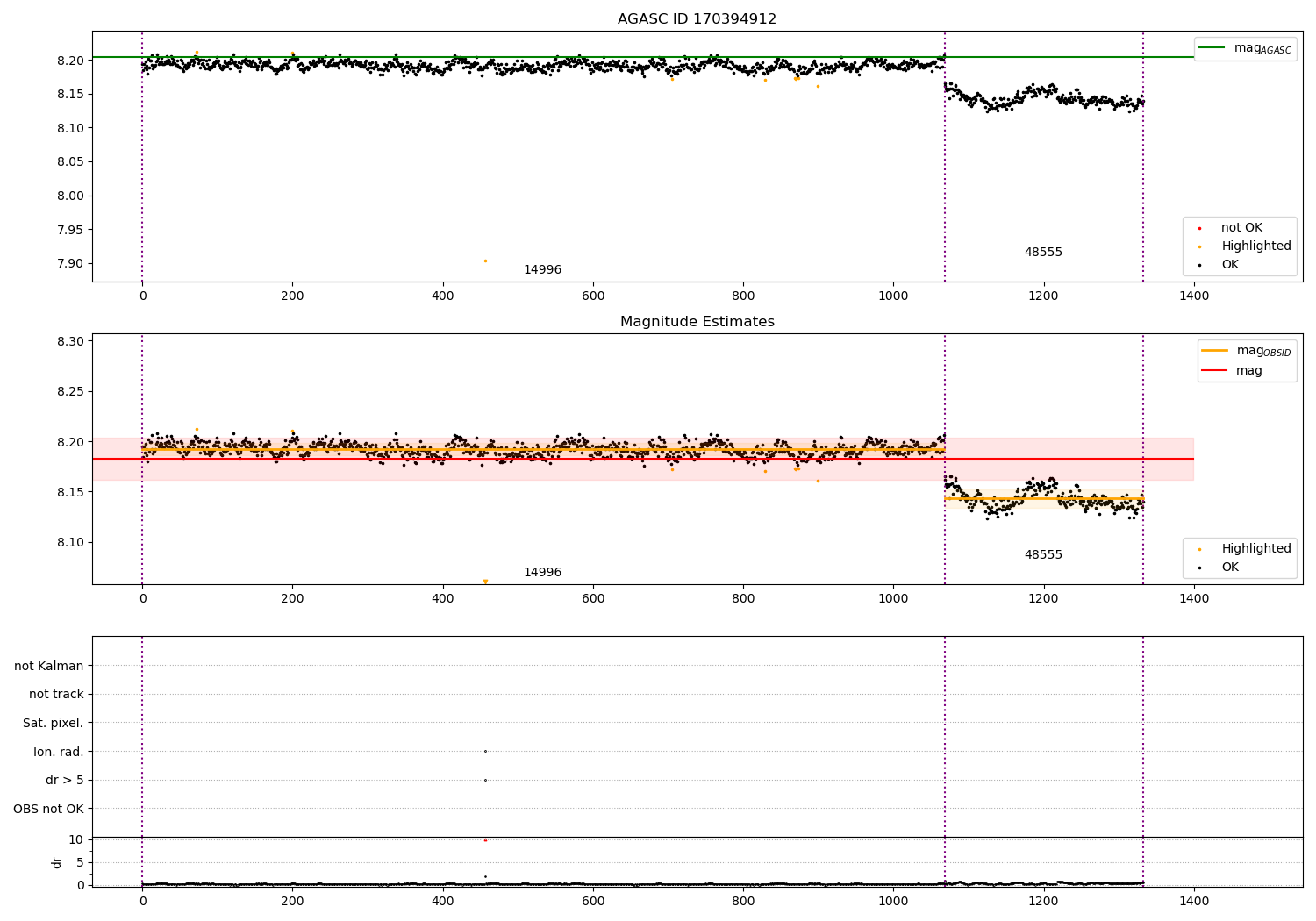The height and width of the screenshot is (921, 1316).
Task: Click the 'mag AGASC' legend text
Action: (1262, 48)
